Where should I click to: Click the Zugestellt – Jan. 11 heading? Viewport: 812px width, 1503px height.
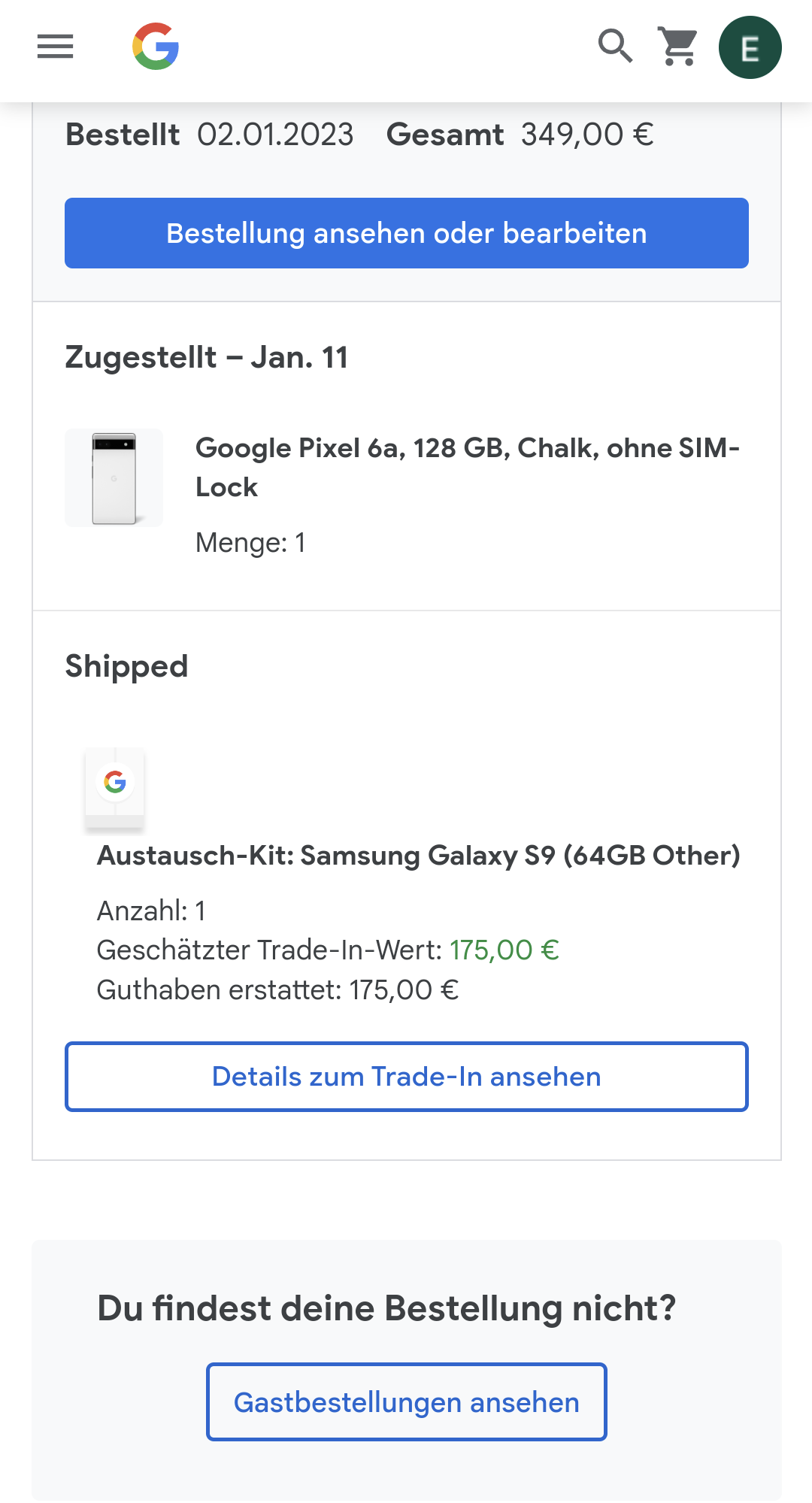point(207,357)
